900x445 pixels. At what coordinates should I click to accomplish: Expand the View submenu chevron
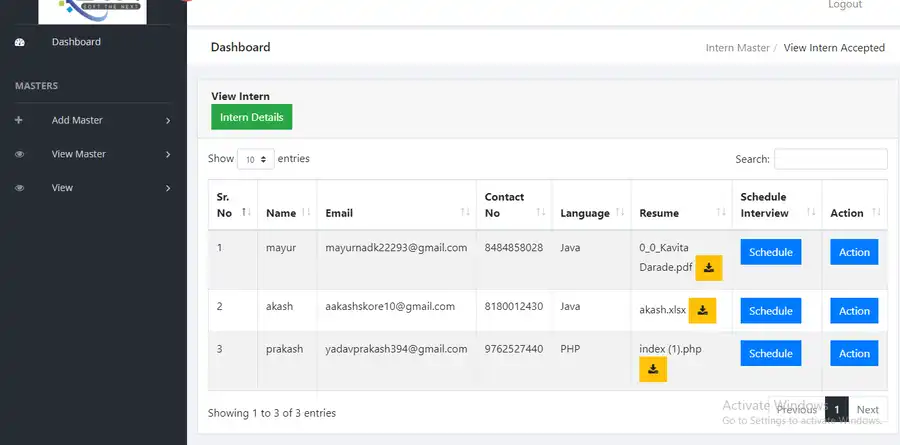[x=168, y=189]
